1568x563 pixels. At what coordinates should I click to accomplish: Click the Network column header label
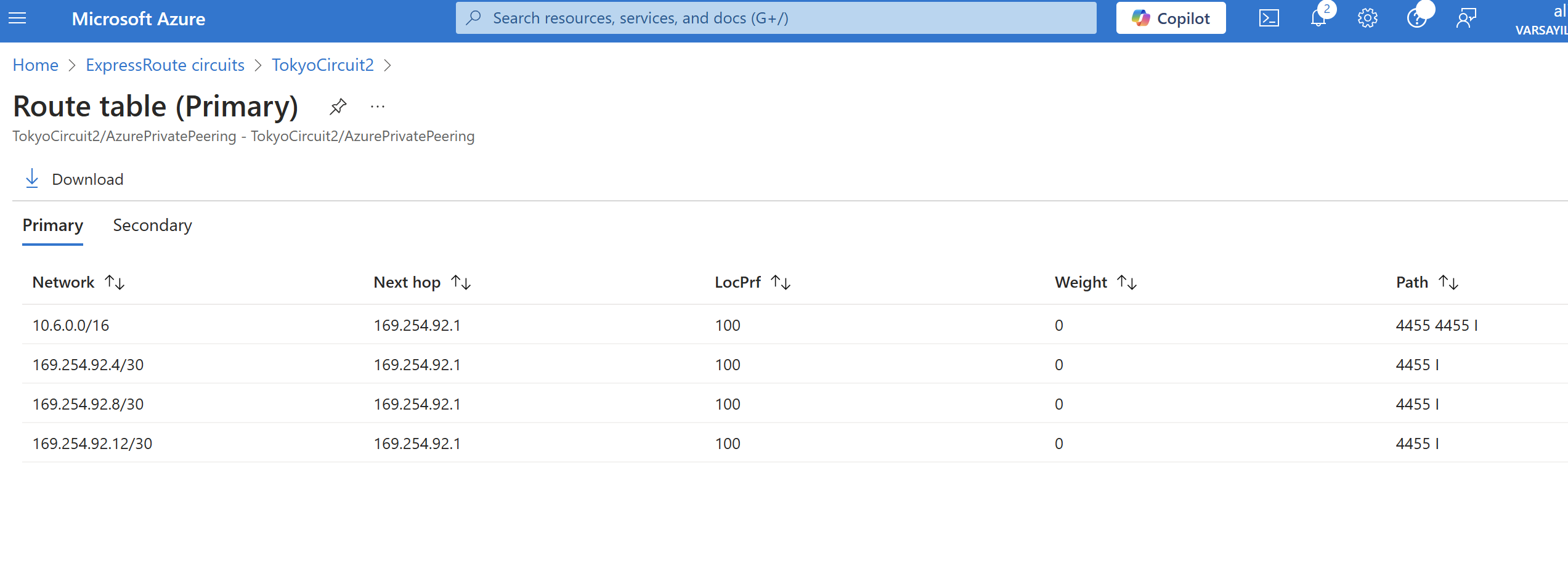[x=63, y=282]
